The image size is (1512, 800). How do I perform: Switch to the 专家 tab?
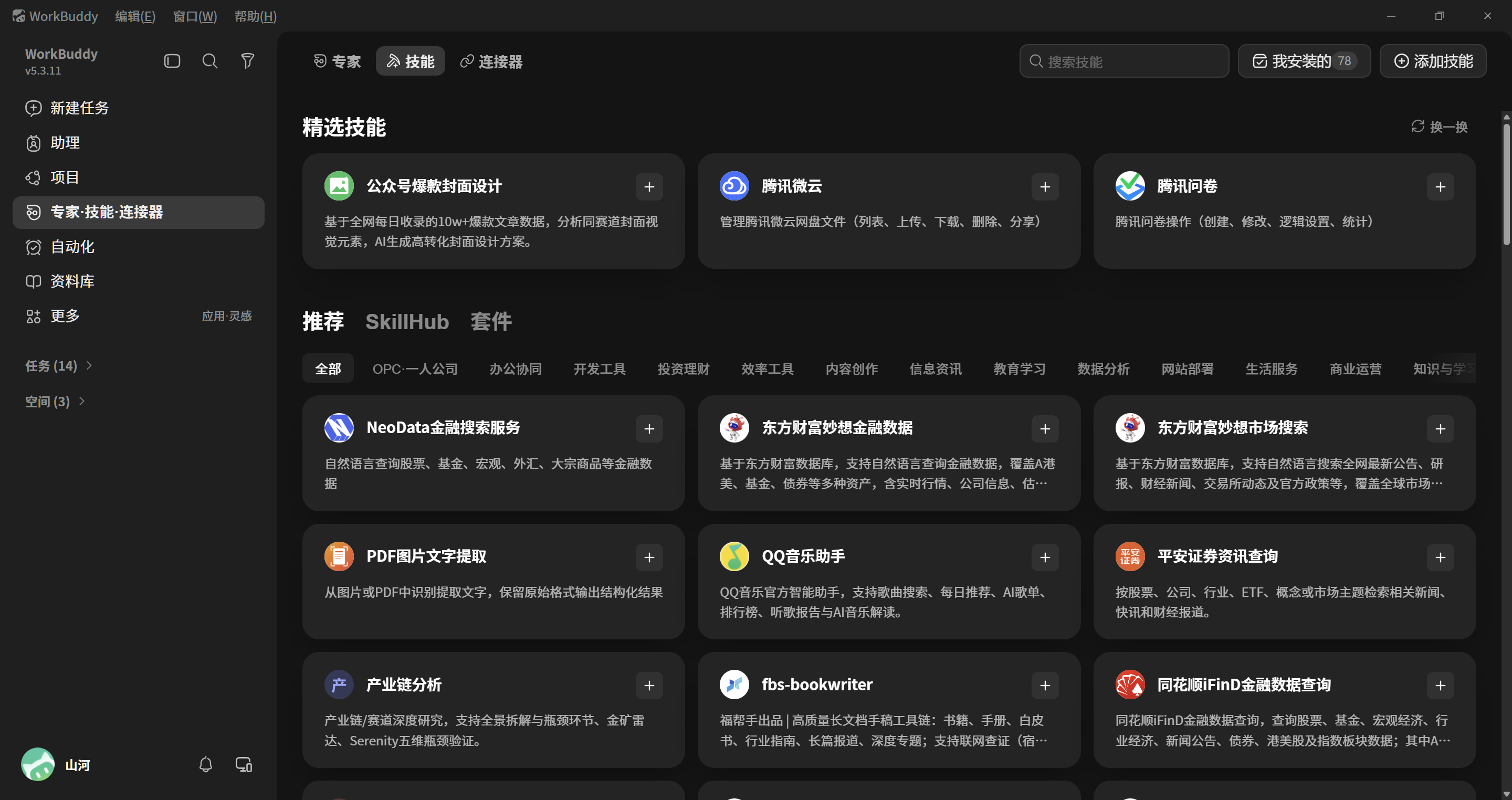[x=337, y=61]
